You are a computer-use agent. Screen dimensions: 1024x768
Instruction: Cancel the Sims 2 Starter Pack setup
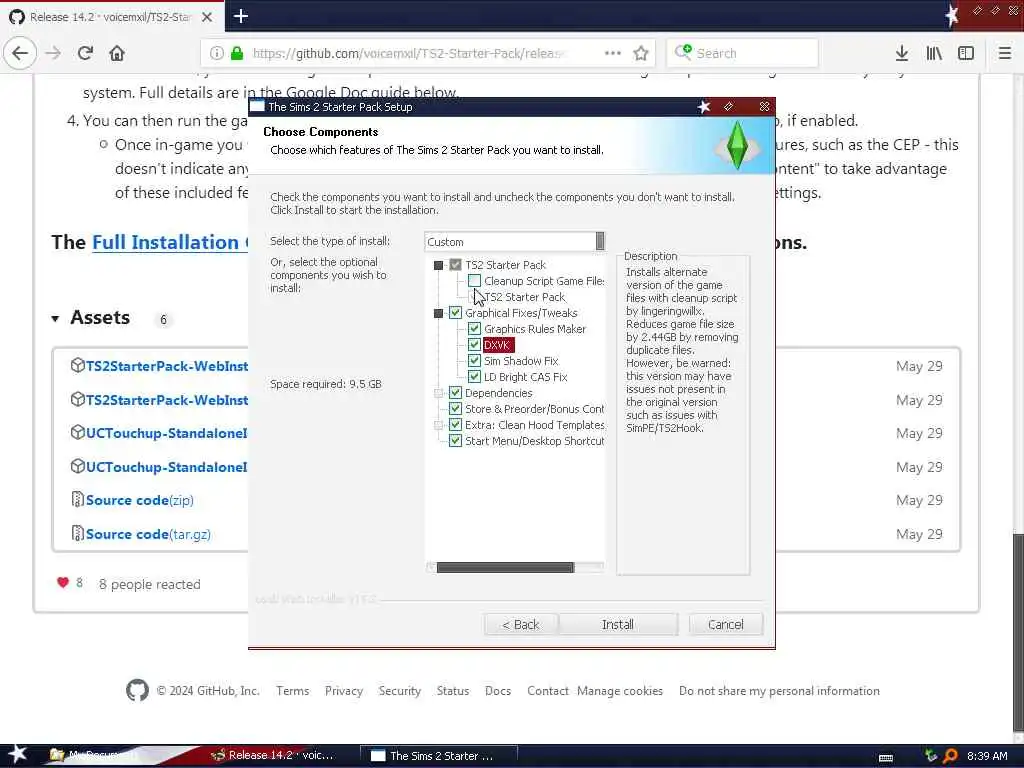click(x=726, y=624)
